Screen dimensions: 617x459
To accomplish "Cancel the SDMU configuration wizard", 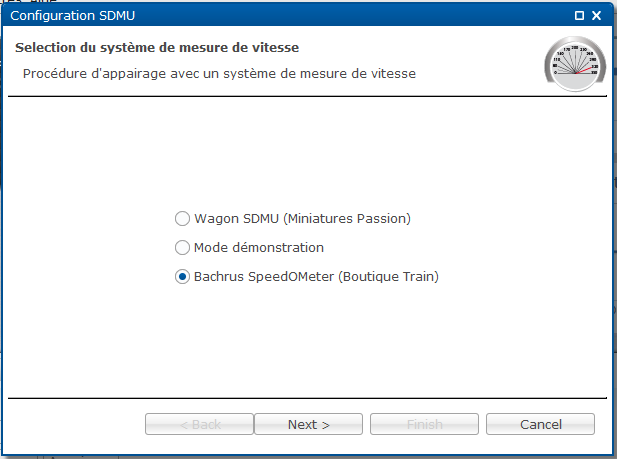I will pos(540,424).
